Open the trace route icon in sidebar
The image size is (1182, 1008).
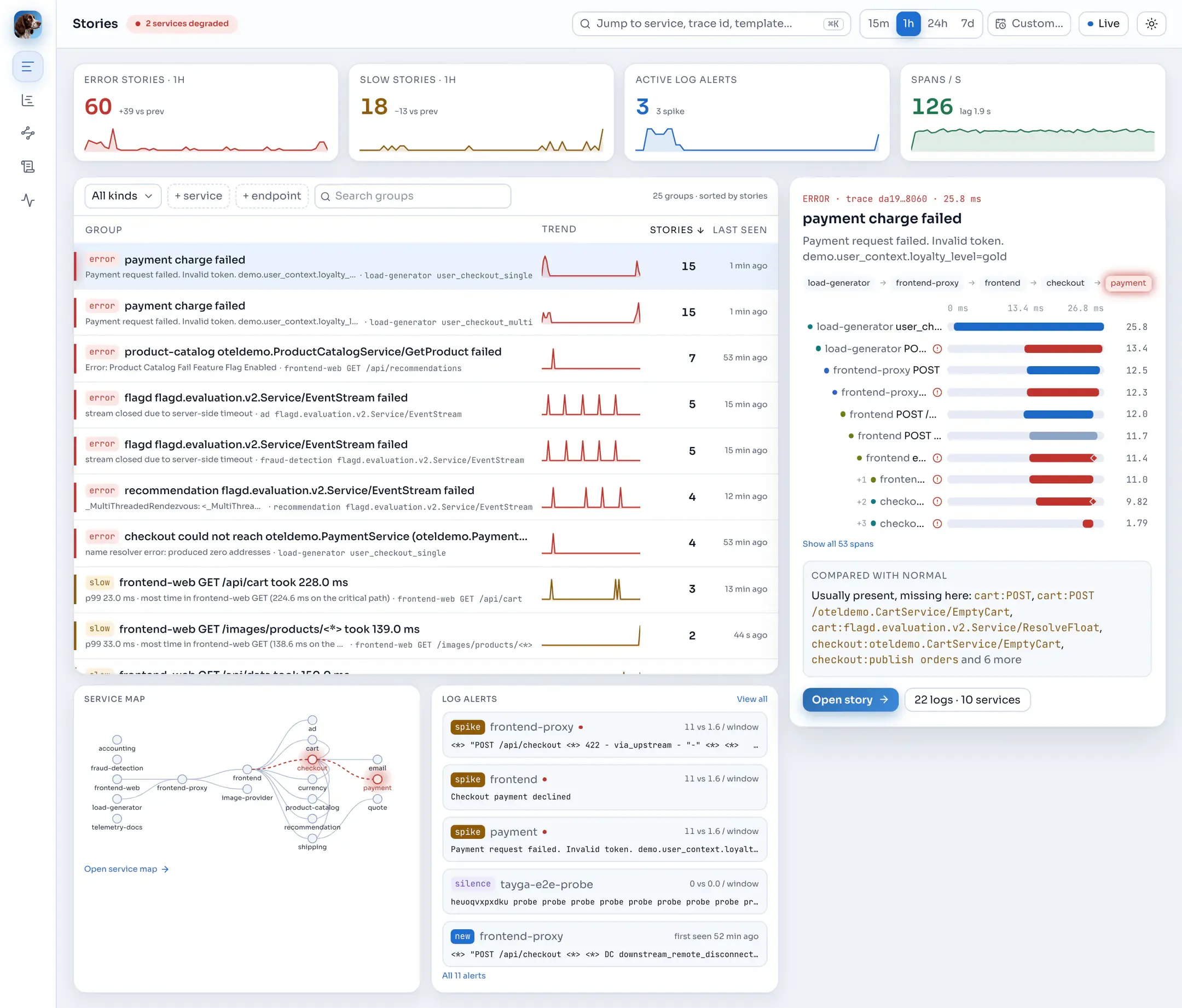[27, 134]
